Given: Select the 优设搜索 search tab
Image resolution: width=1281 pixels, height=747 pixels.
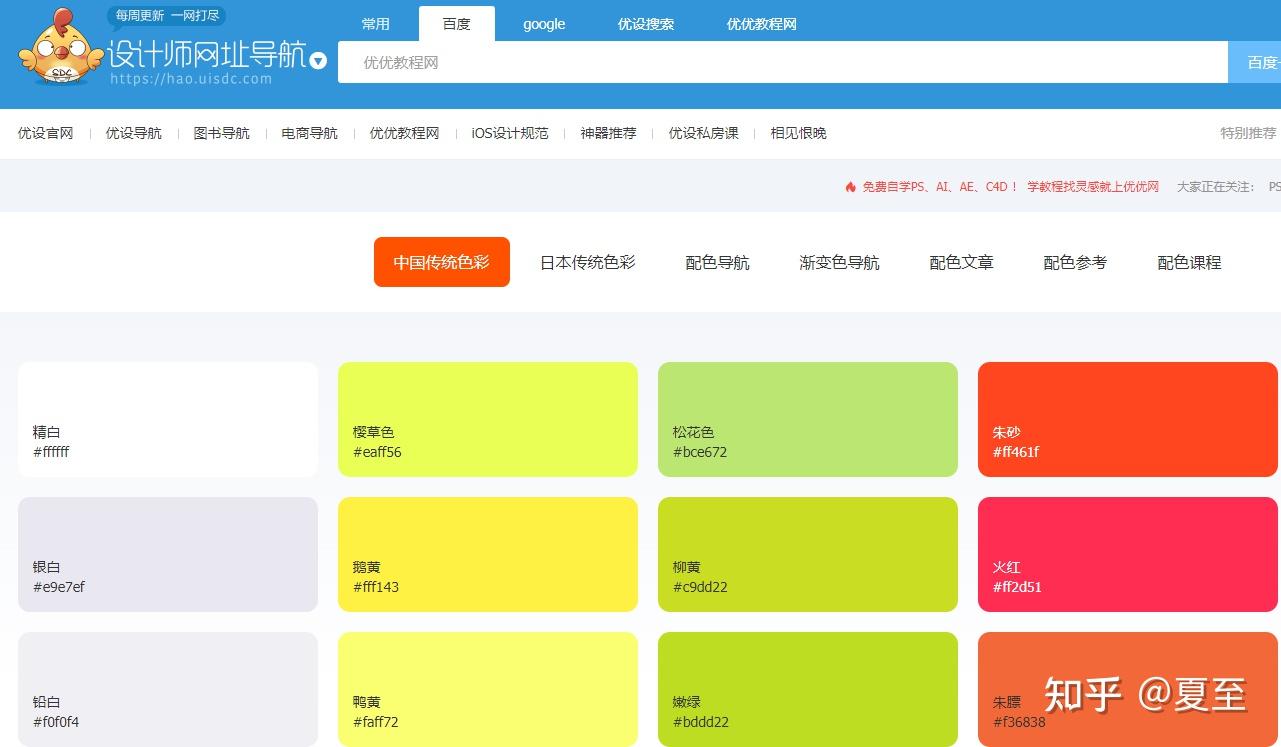Looking at the screenshot, I should (x=645, y=24).
